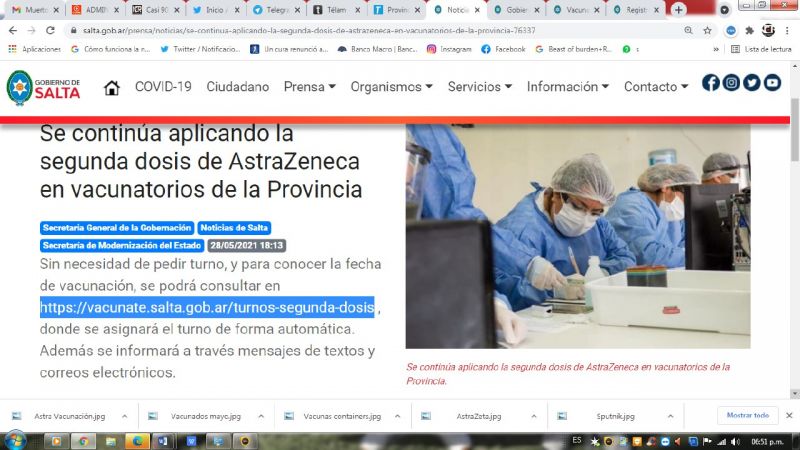Open Lista de lectura reading list
This screenshot has height=450, width=800.
[x=761, y=49]
